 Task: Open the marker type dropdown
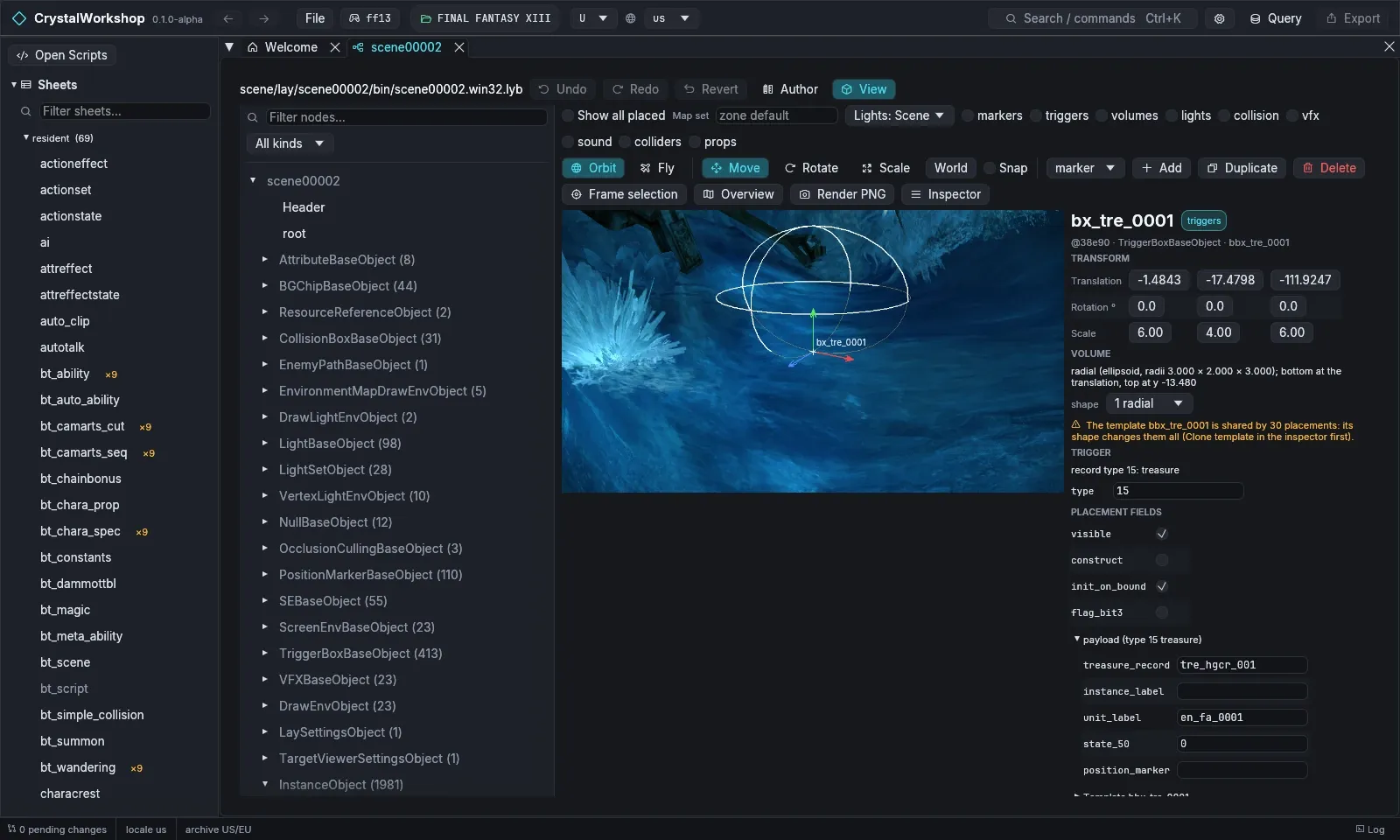point(1085,168)
